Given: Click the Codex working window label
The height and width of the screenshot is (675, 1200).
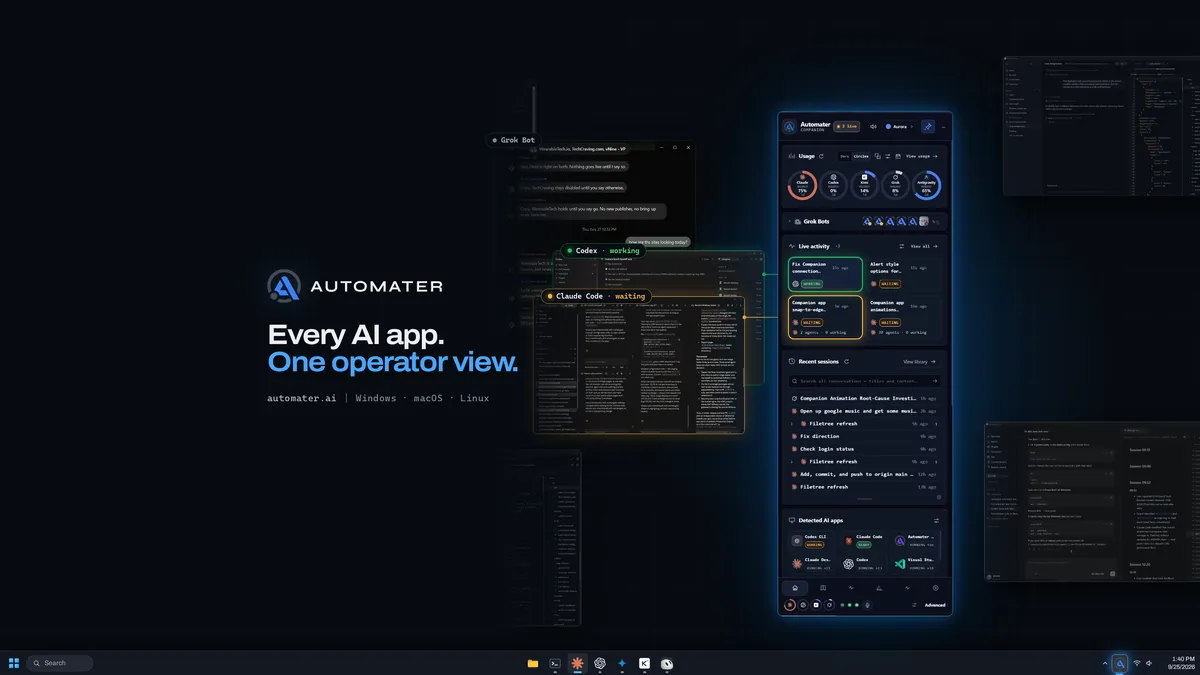Looking at the screenshot, I should [604, 251].
